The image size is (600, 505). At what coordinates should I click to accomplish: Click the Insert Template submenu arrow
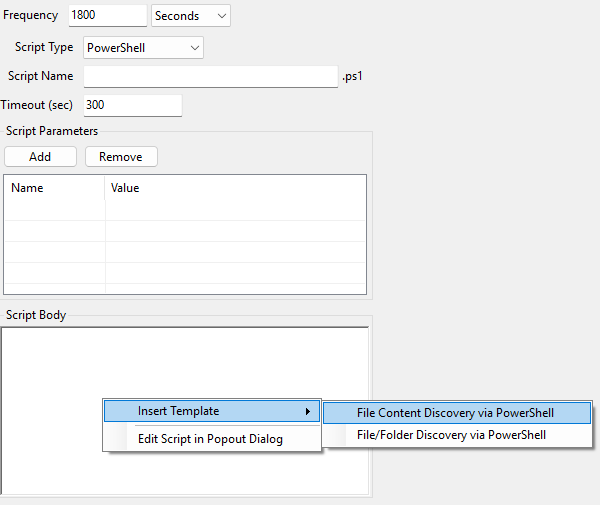pyautogui.click(x=307, y=412)
